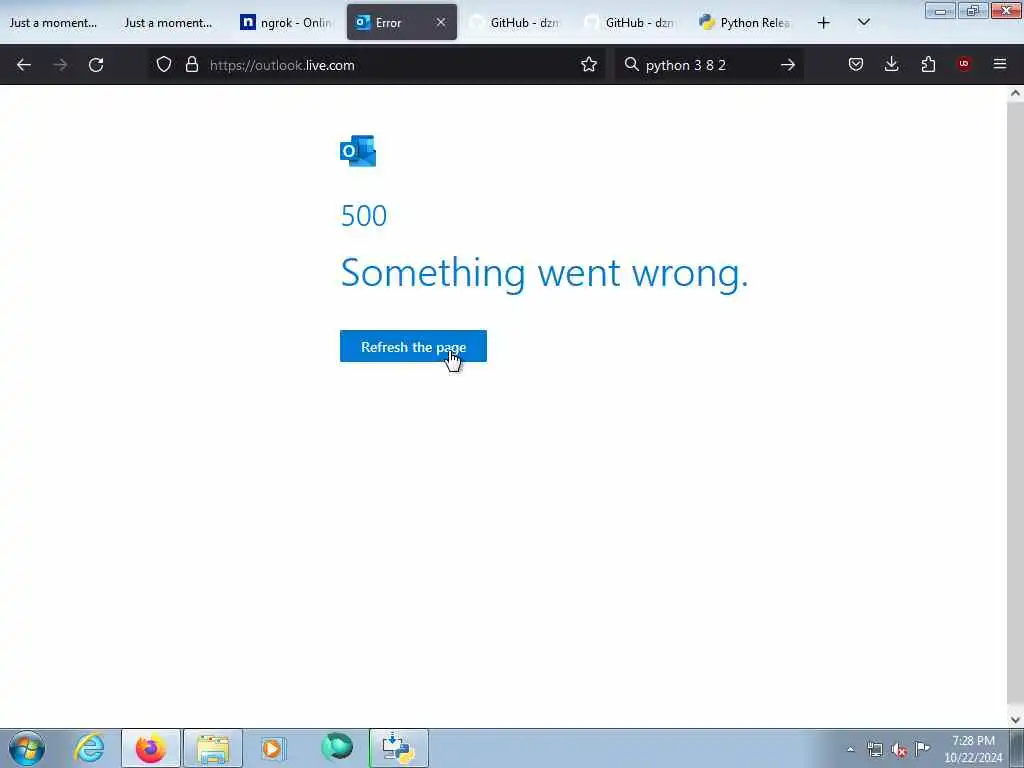Viewport: 1024px width, 768px height.
Task: Minimize the Firefox window
Action: (940, 10)
